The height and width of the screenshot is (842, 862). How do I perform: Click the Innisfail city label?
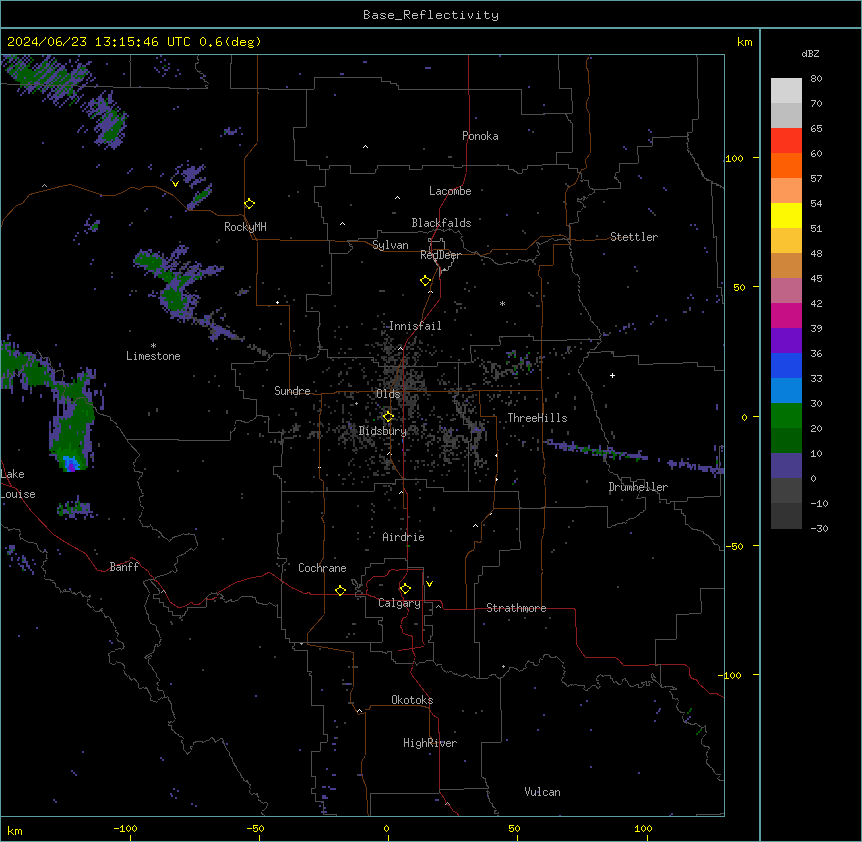[415, 326]
